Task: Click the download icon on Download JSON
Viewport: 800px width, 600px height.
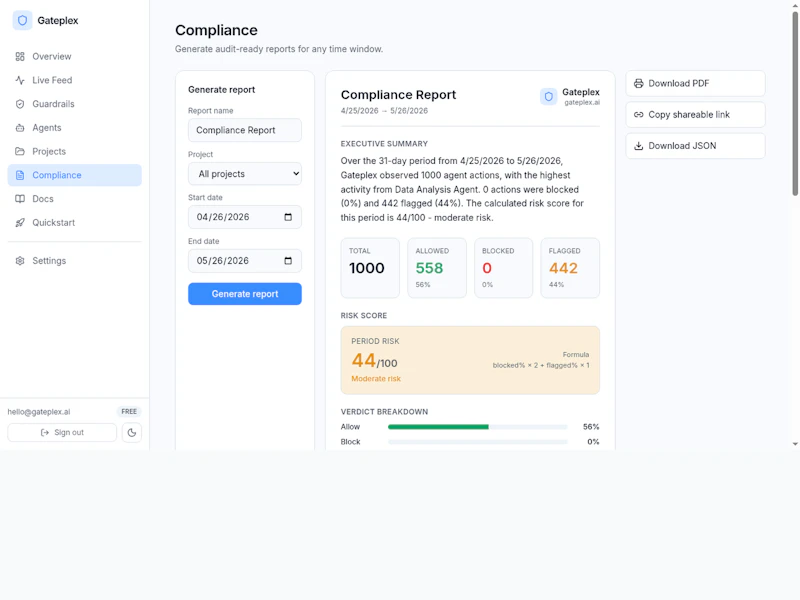Action: (638, 146)
